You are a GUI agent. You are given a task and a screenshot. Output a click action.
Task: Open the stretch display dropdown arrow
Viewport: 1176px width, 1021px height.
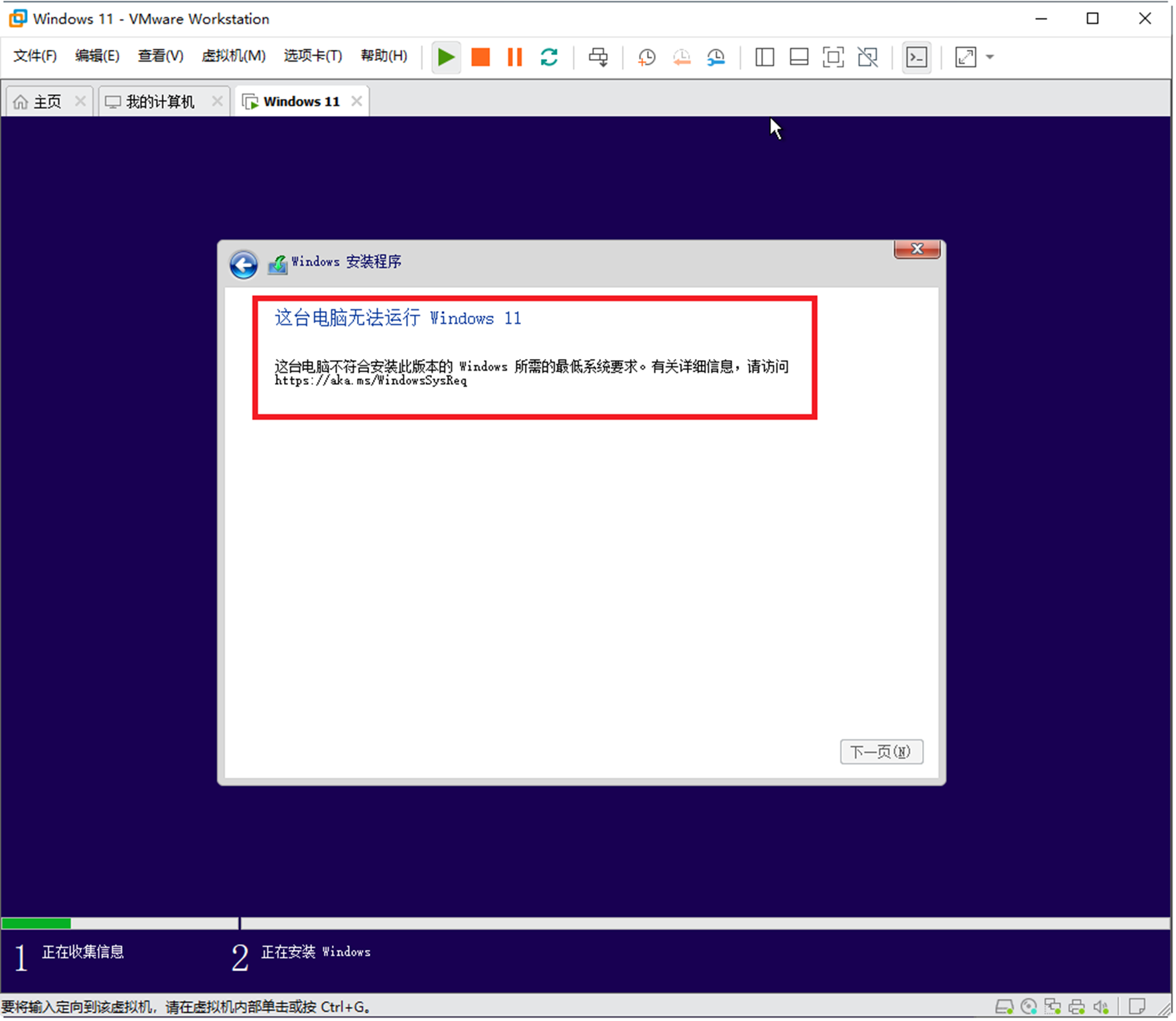pyautogui.click(x=990, y=57)
